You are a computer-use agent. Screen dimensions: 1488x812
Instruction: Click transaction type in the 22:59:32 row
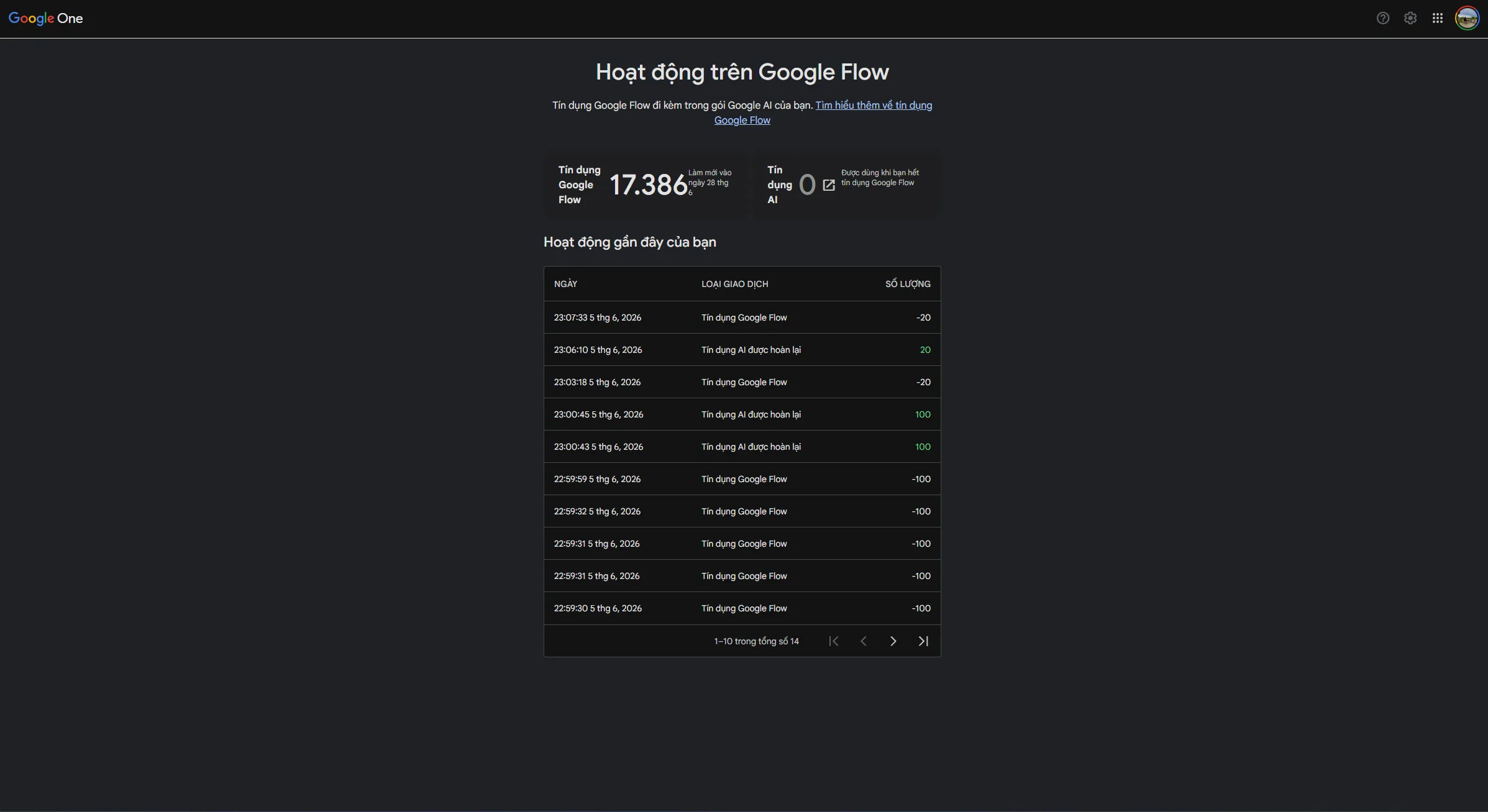744,511
